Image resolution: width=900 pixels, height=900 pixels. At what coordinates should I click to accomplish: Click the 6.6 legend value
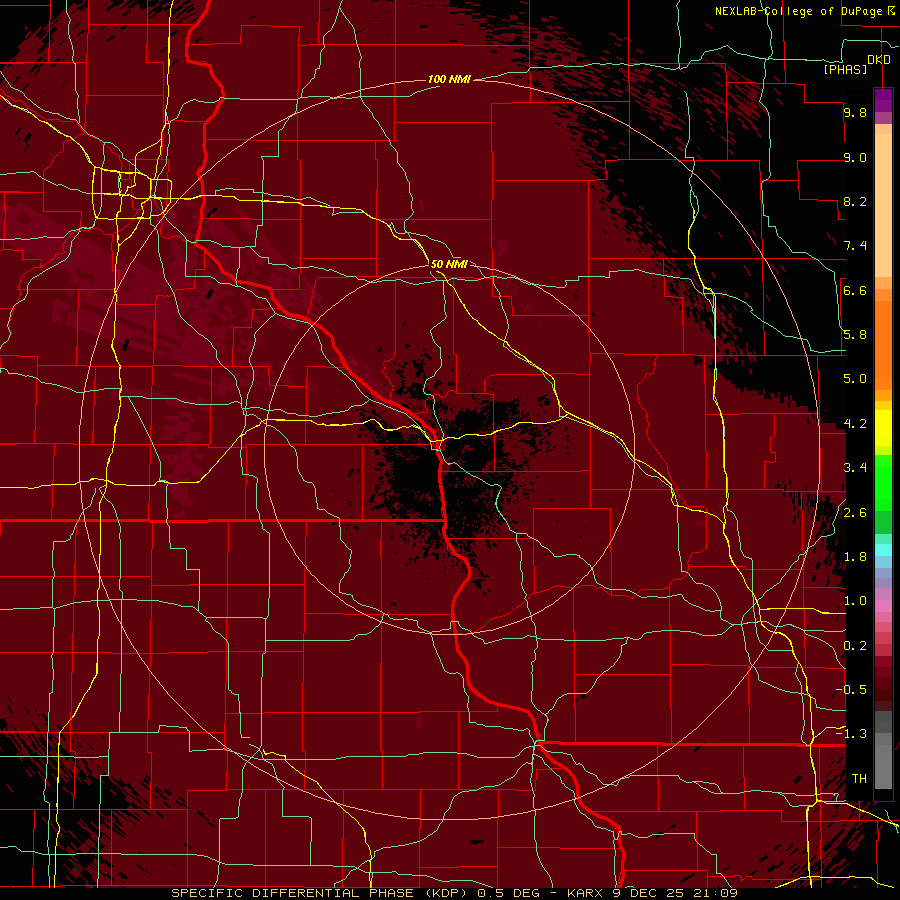[x=855, y=291]
